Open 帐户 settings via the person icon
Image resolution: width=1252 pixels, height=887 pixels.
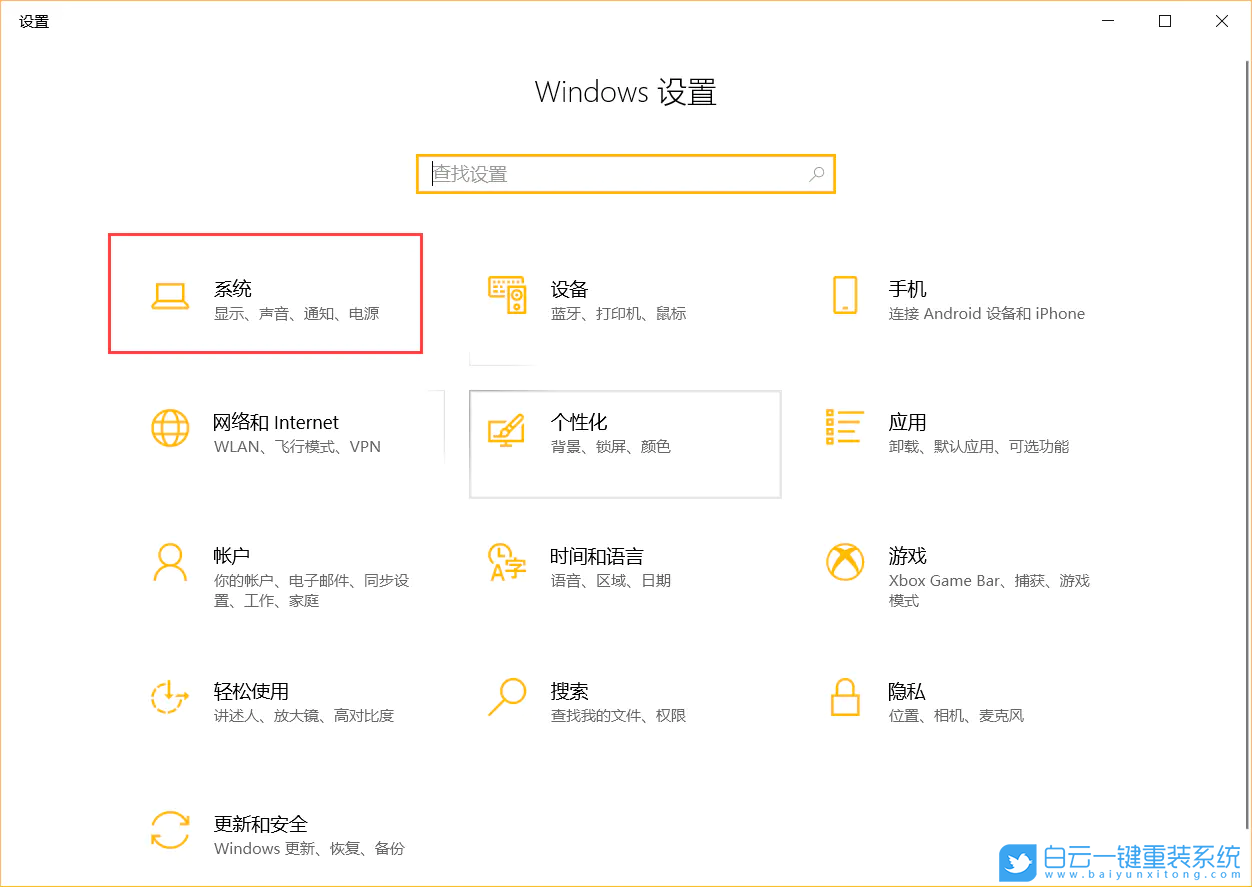point(170,562)
